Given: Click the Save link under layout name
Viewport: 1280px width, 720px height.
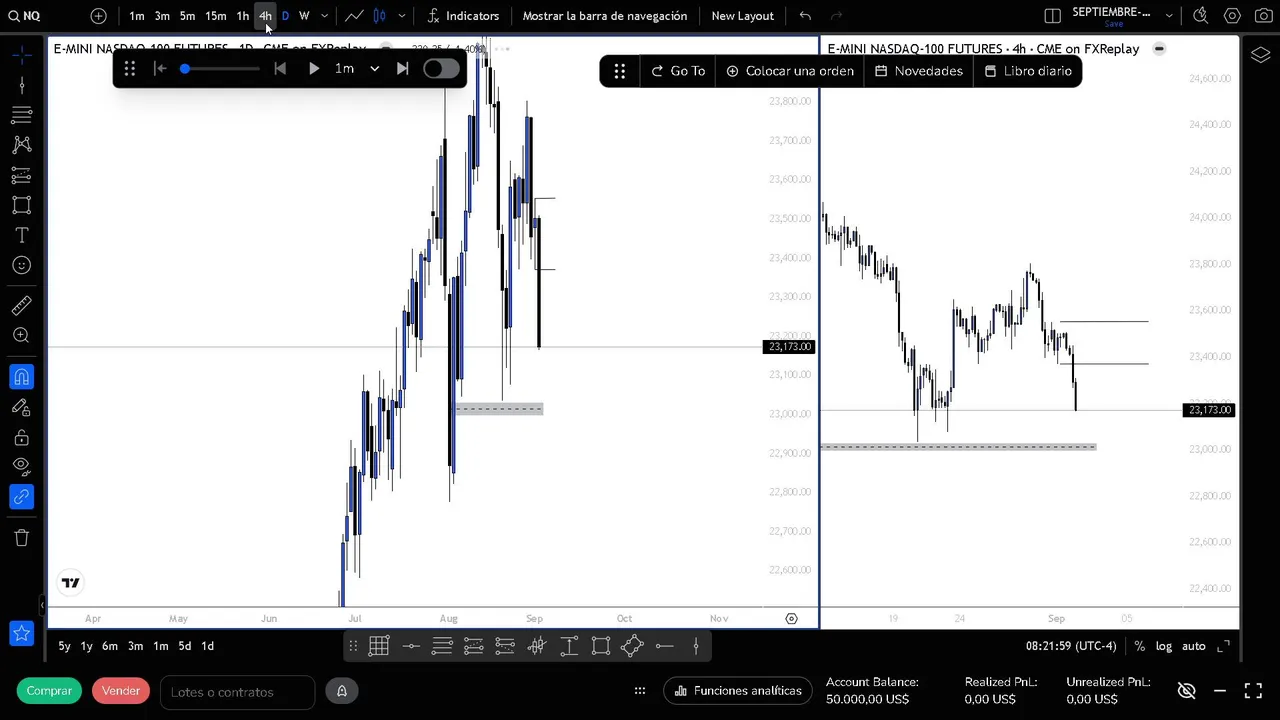Looking at the screenshot, I should 1113,24.
